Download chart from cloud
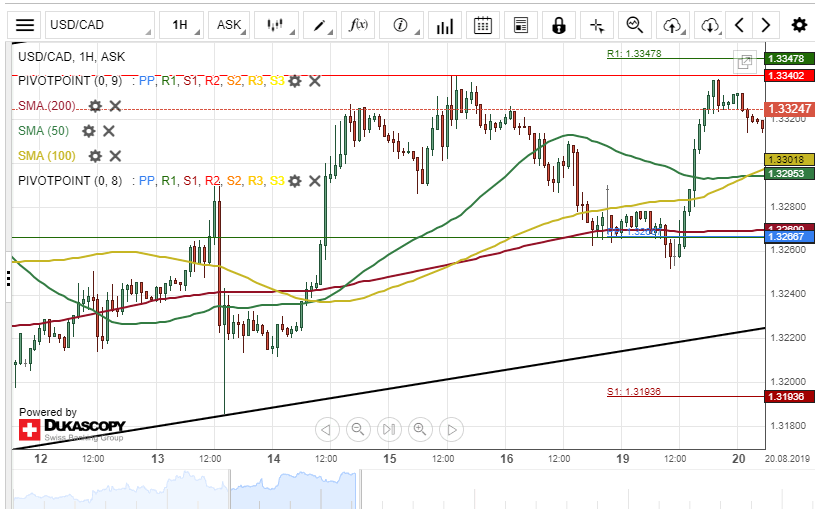Image resolution: width=818 pixels, height=511 pixels. pos(710,25)
